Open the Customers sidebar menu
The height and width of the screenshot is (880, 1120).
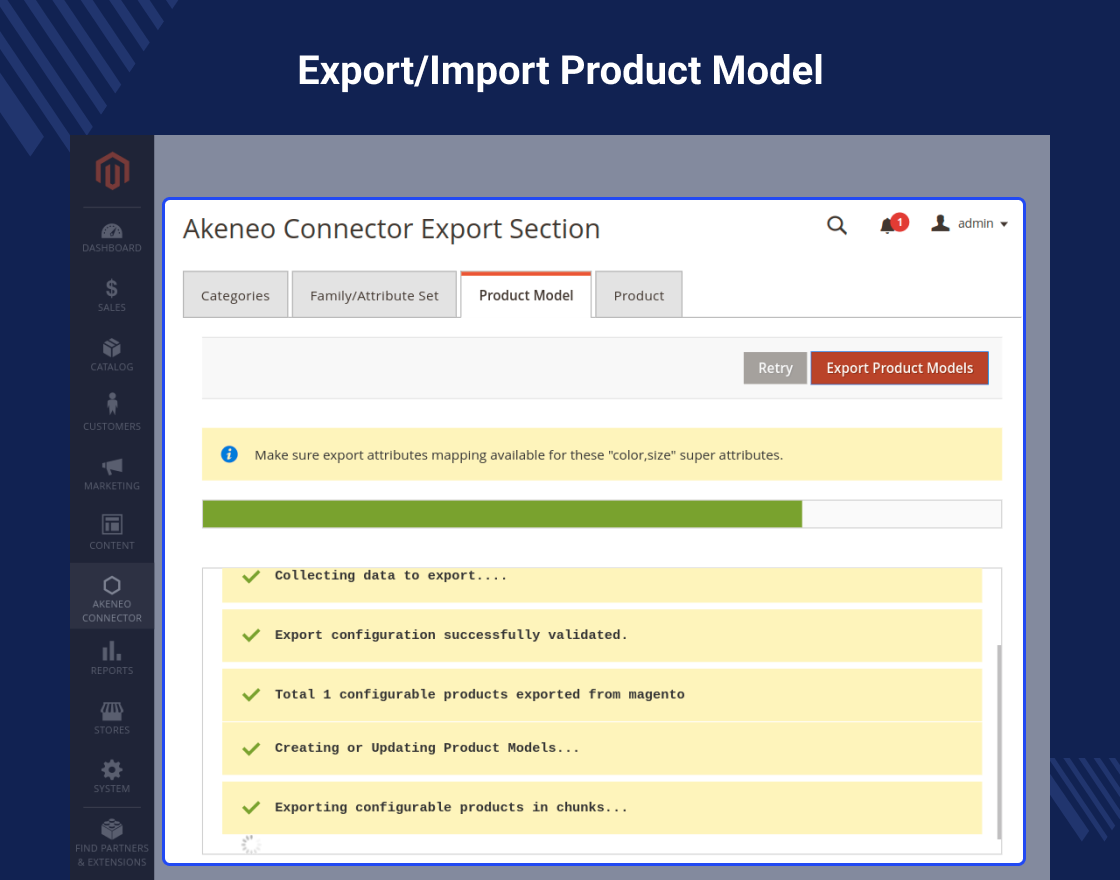point(112,413)
